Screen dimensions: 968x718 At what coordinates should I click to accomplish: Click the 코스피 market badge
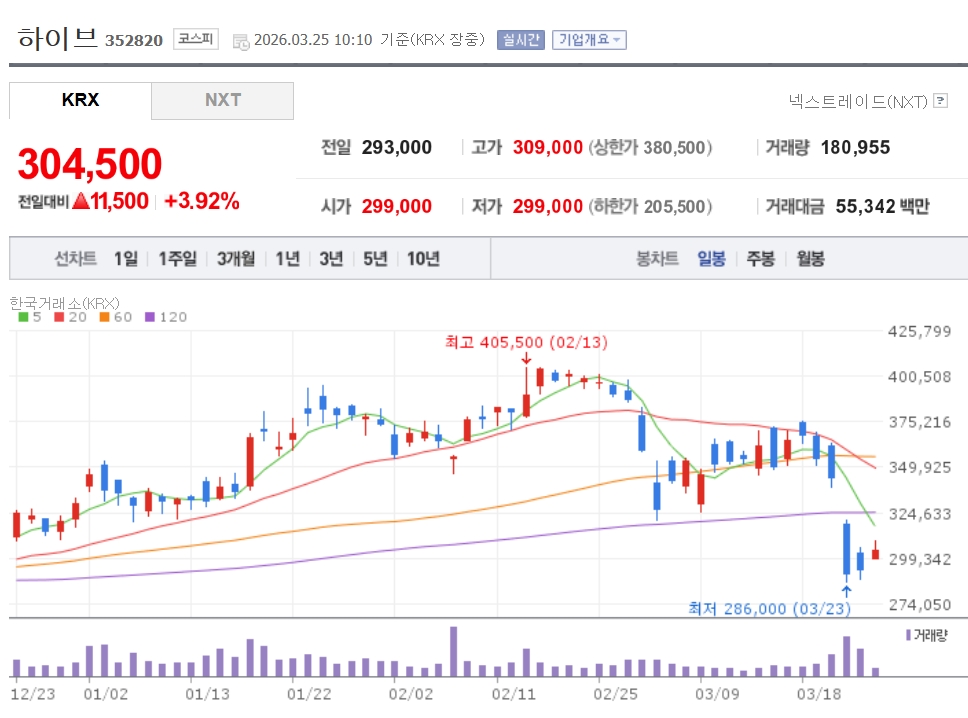[196, 39]
